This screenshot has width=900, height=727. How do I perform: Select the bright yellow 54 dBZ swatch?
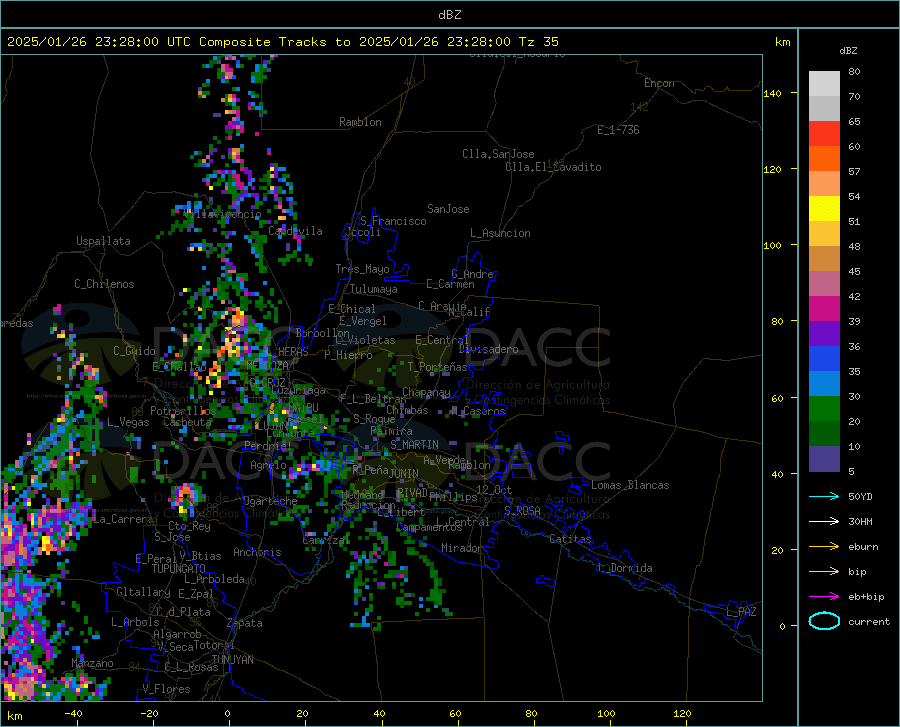(824, 209)
